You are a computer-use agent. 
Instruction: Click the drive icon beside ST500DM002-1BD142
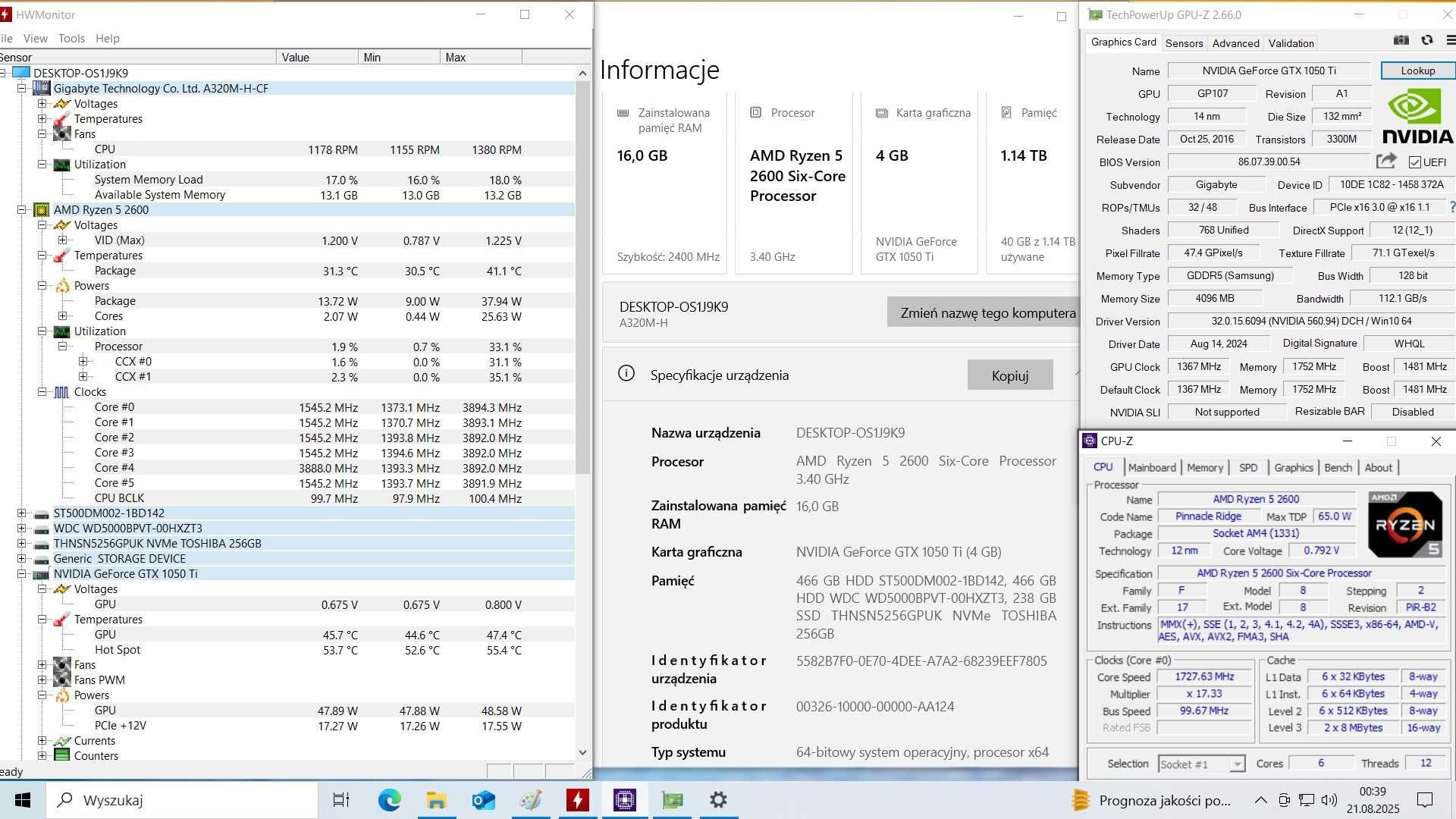click(42, 513)
